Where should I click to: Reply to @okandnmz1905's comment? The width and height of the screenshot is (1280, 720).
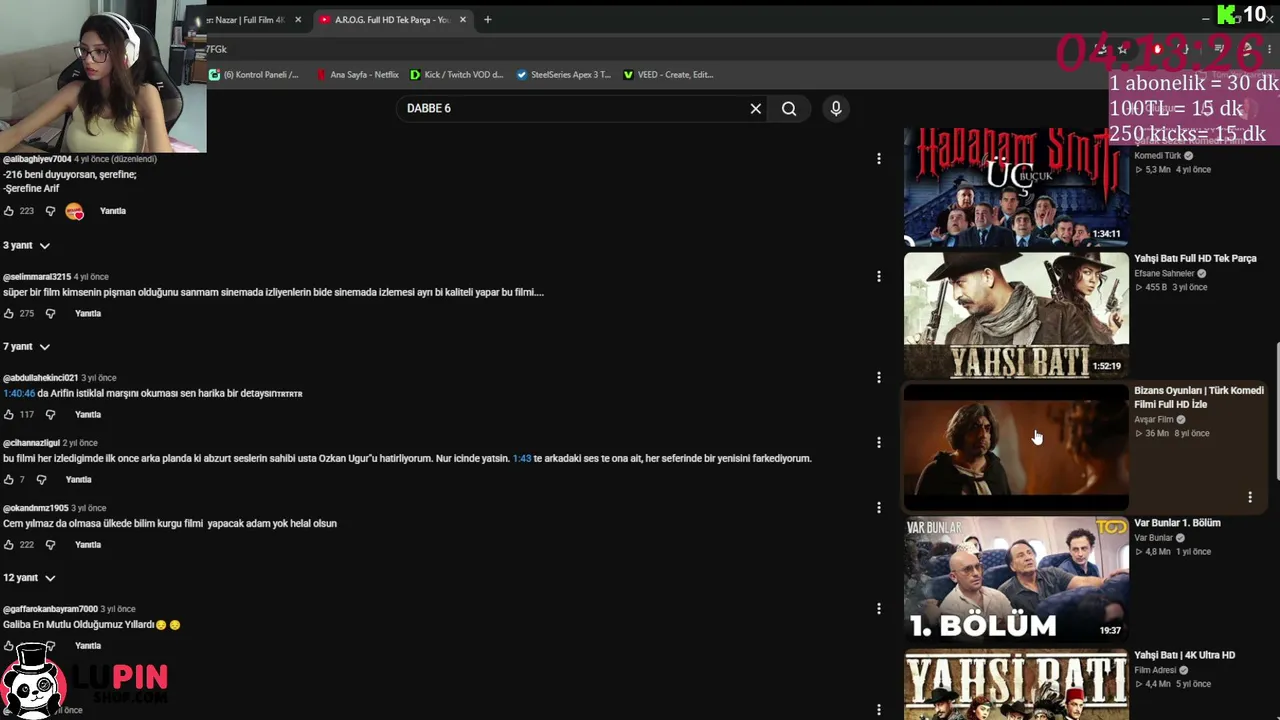(x=88, y=545)
